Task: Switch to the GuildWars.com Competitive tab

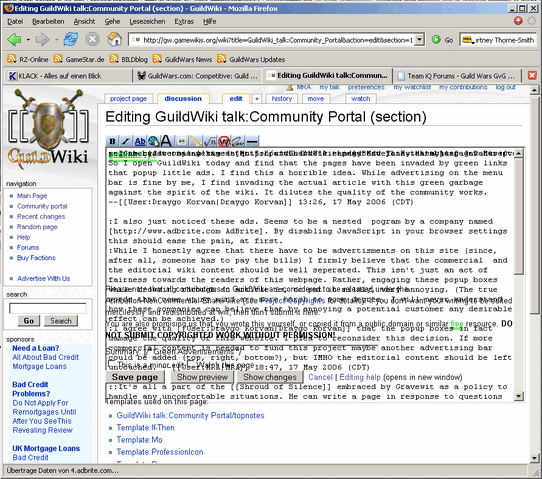Action: (x=198, y=76)
